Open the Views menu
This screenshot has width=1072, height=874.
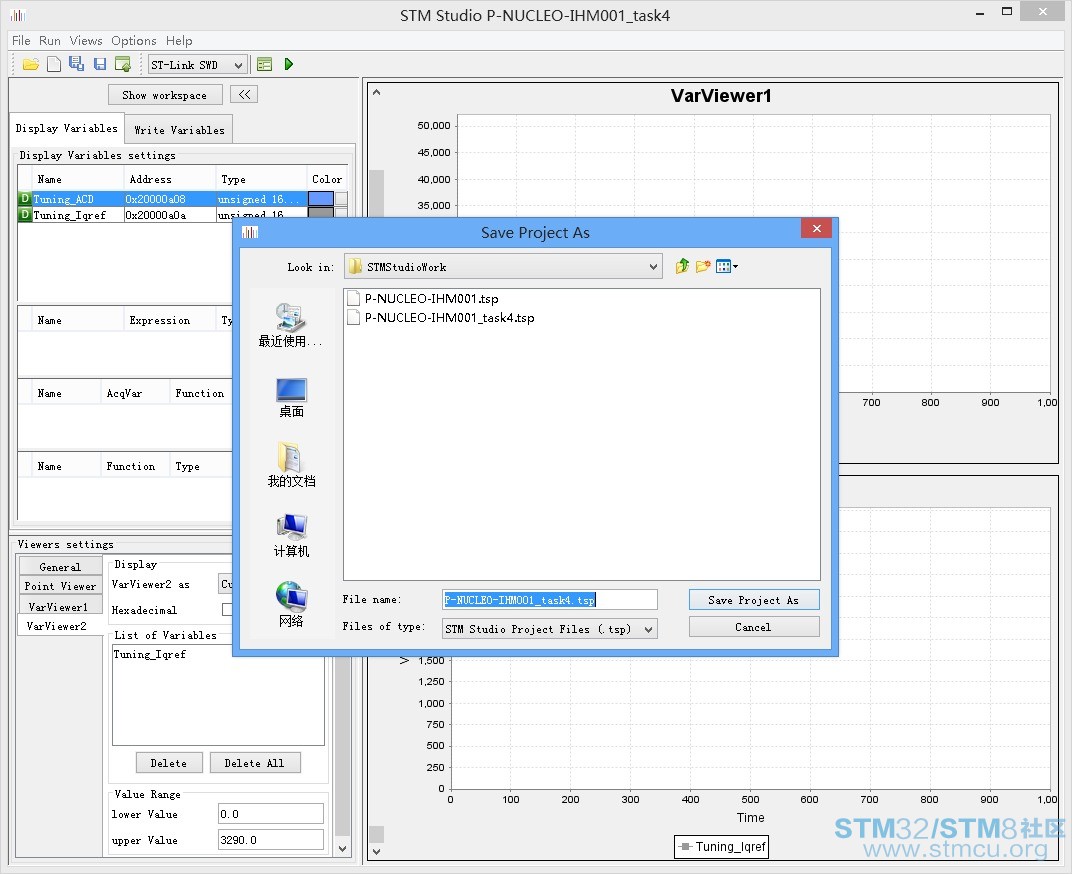click(x=85, y=40)
